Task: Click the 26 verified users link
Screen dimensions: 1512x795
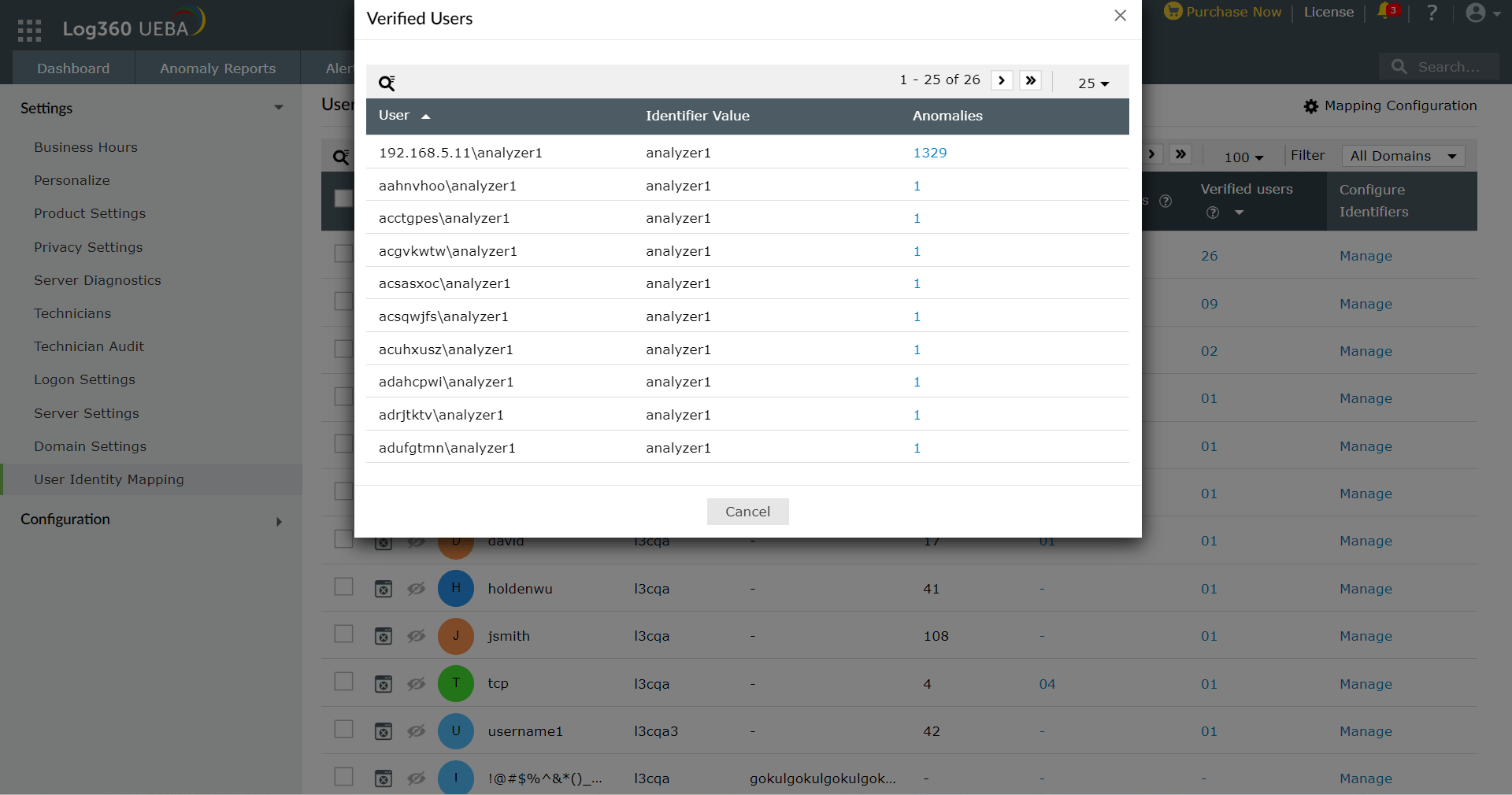Action: coord(1210,256)
